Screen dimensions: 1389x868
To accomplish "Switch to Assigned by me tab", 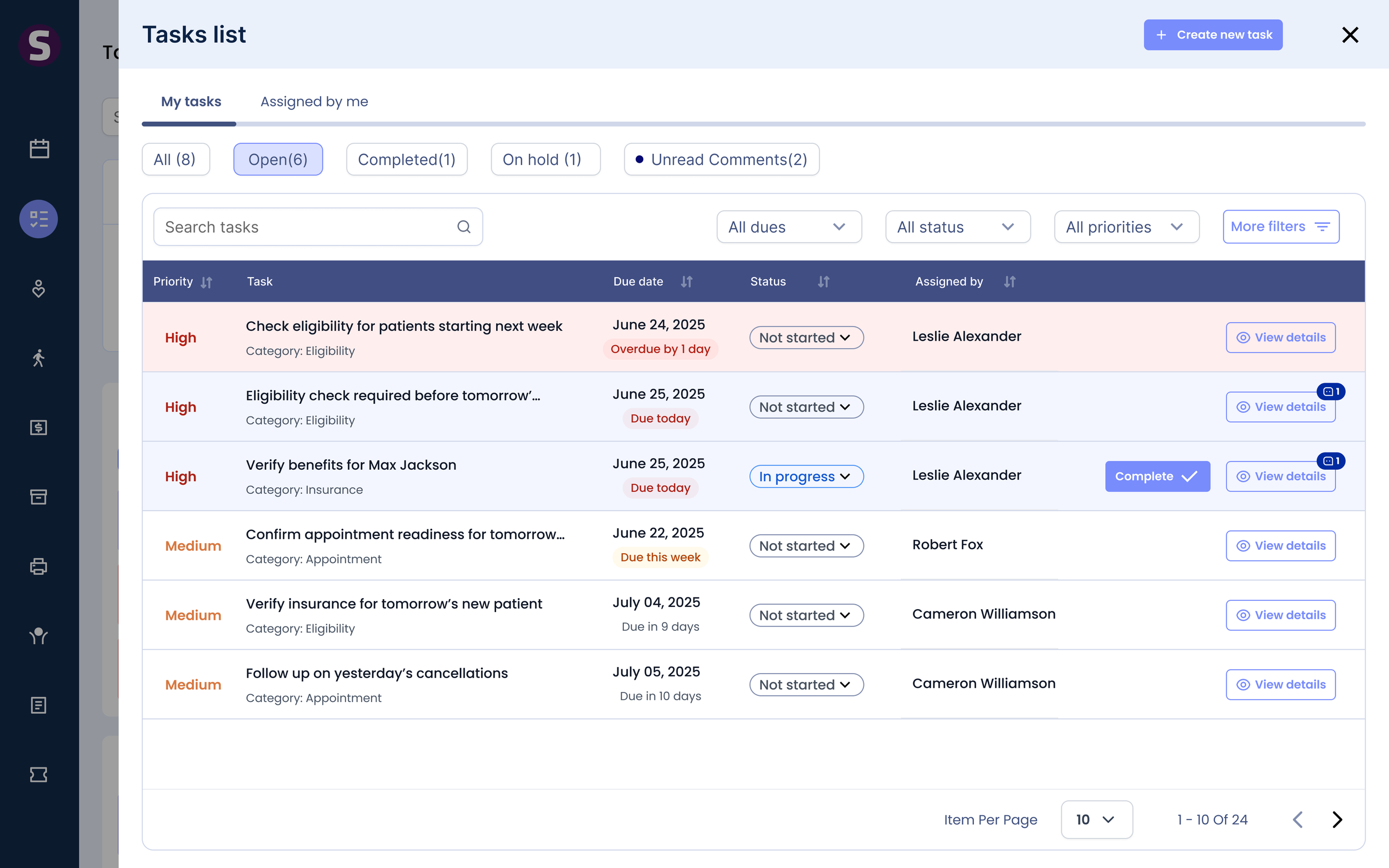I will (314, 102).
